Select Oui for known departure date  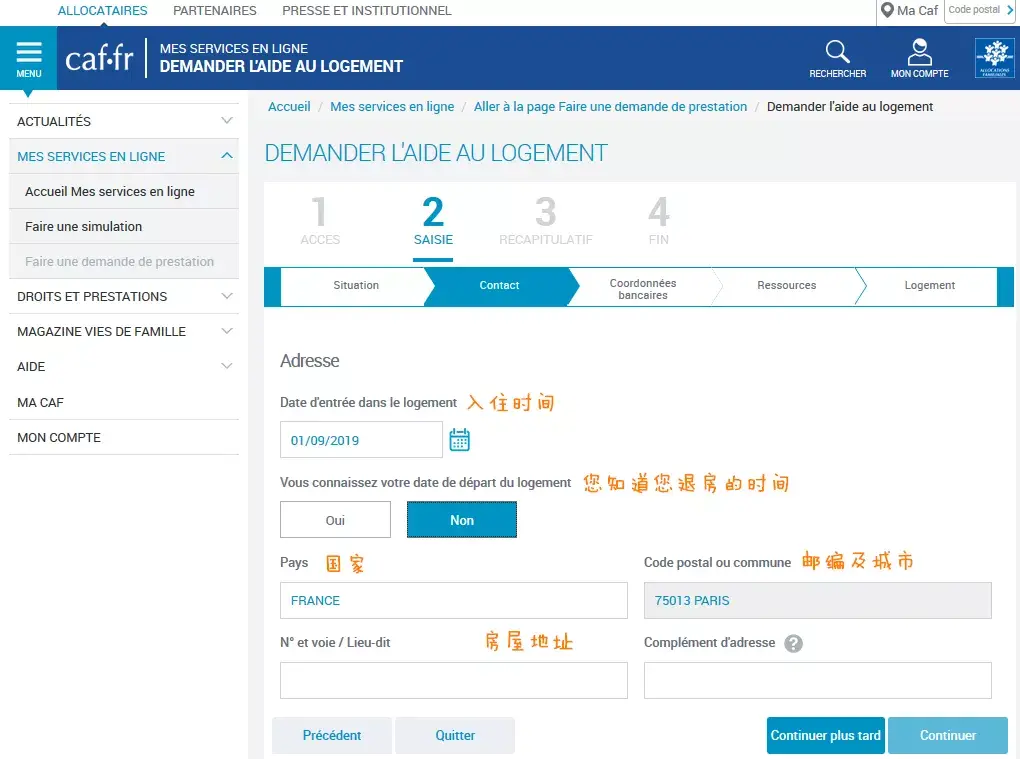335,520
